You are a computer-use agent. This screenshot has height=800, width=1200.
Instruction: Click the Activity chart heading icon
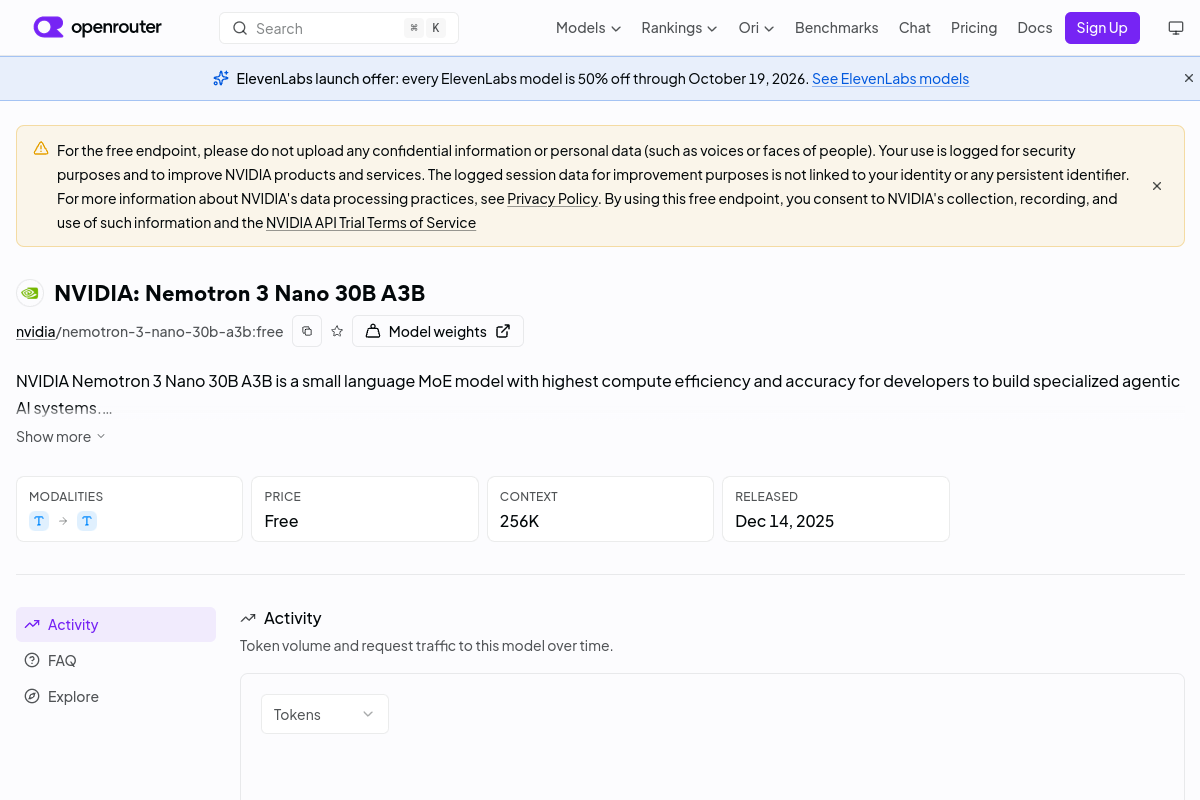(248, 618)
